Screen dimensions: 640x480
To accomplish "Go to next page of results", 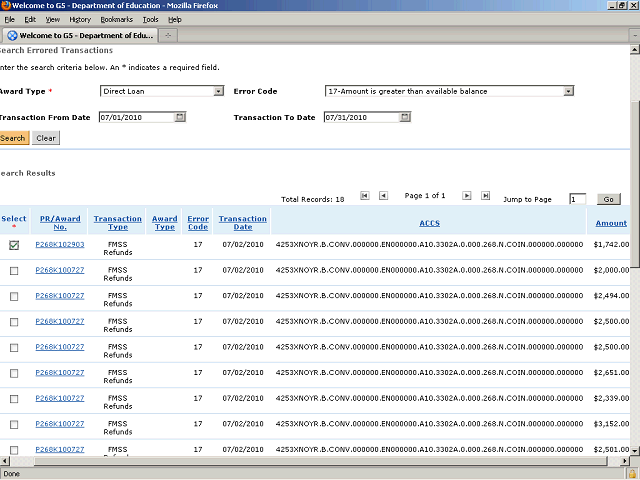I will click(465, 196).
